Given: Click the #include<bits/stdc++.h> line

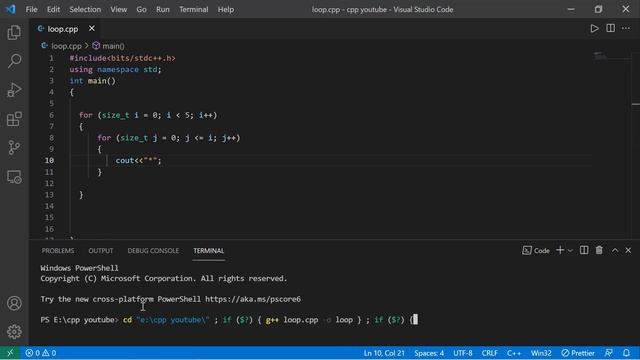Looking at the screenshot, I should pos(122,58).
